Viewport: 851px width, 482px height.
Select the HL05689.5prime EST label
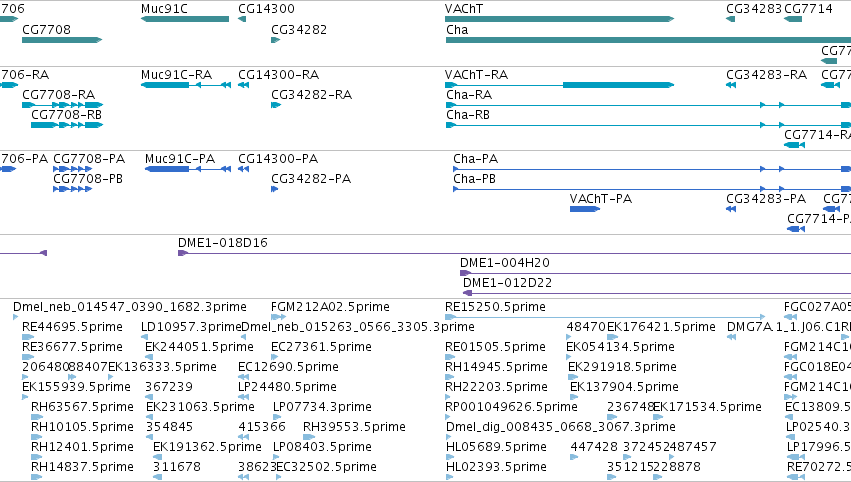496,447
